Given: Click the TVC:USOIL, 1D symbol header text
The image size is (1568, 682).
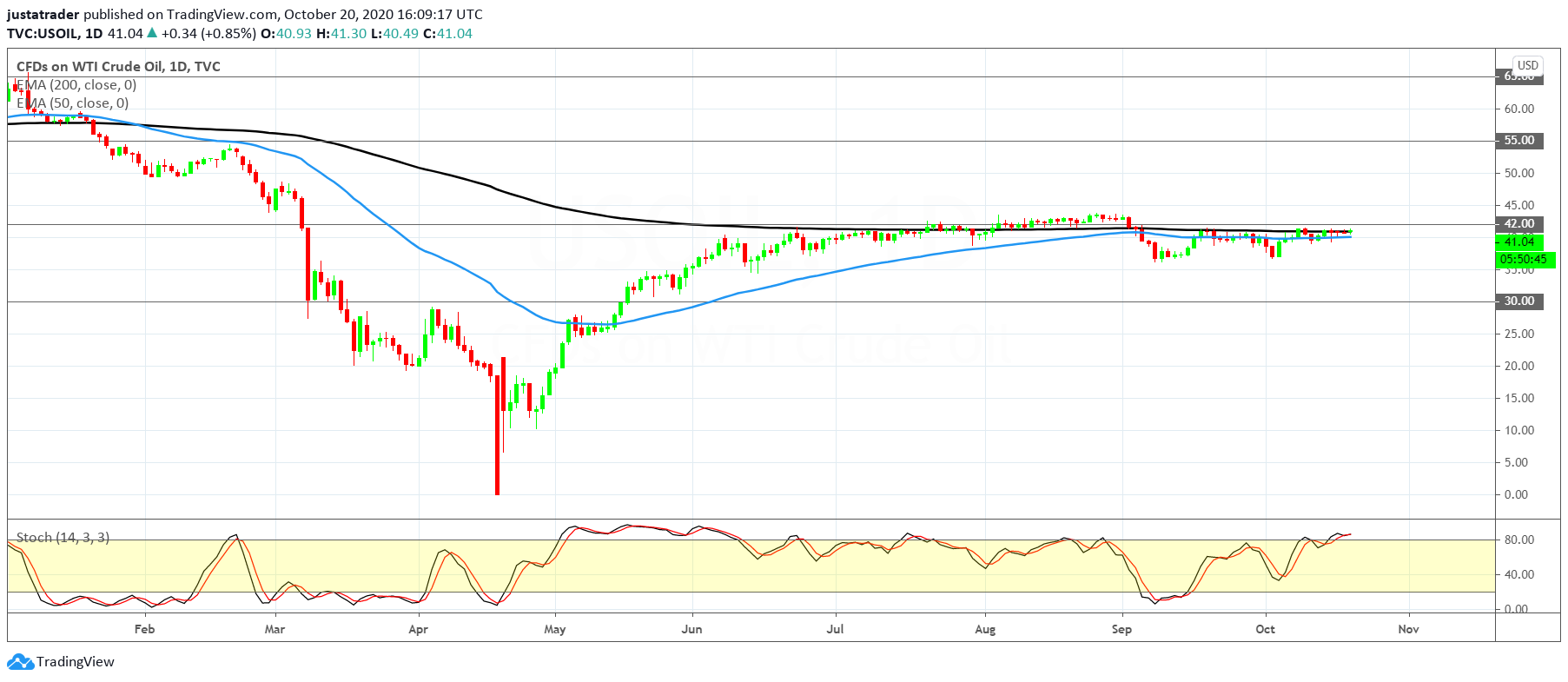Looking at the screenshot, I should point(55,34).
